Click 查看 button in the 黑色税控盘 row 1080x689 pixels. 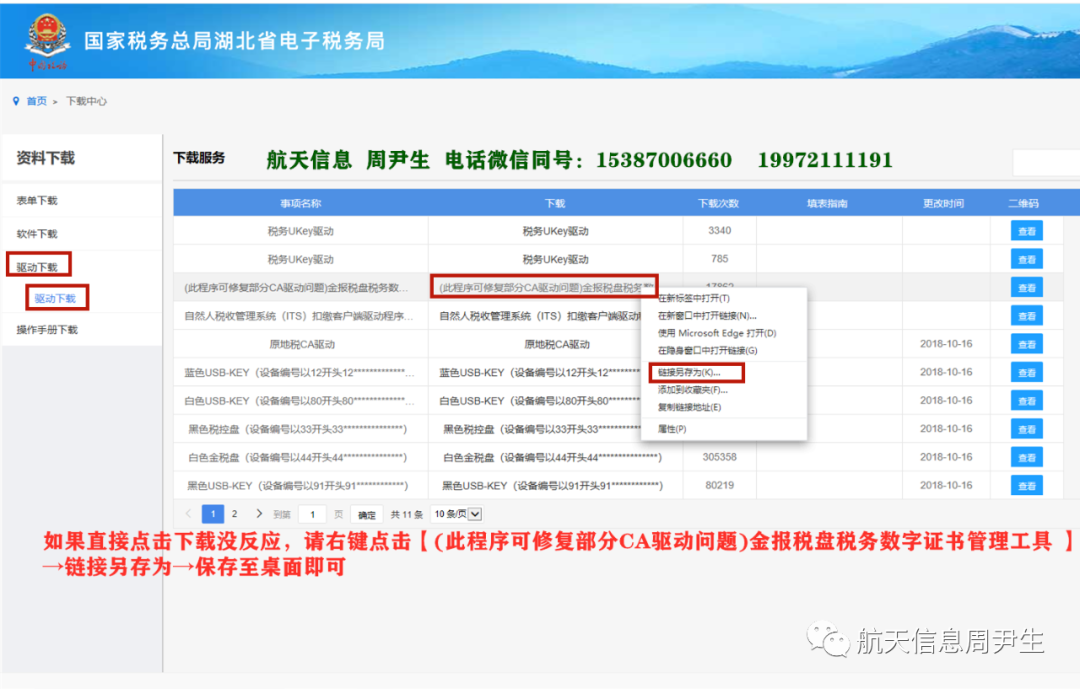(1026, 429)
